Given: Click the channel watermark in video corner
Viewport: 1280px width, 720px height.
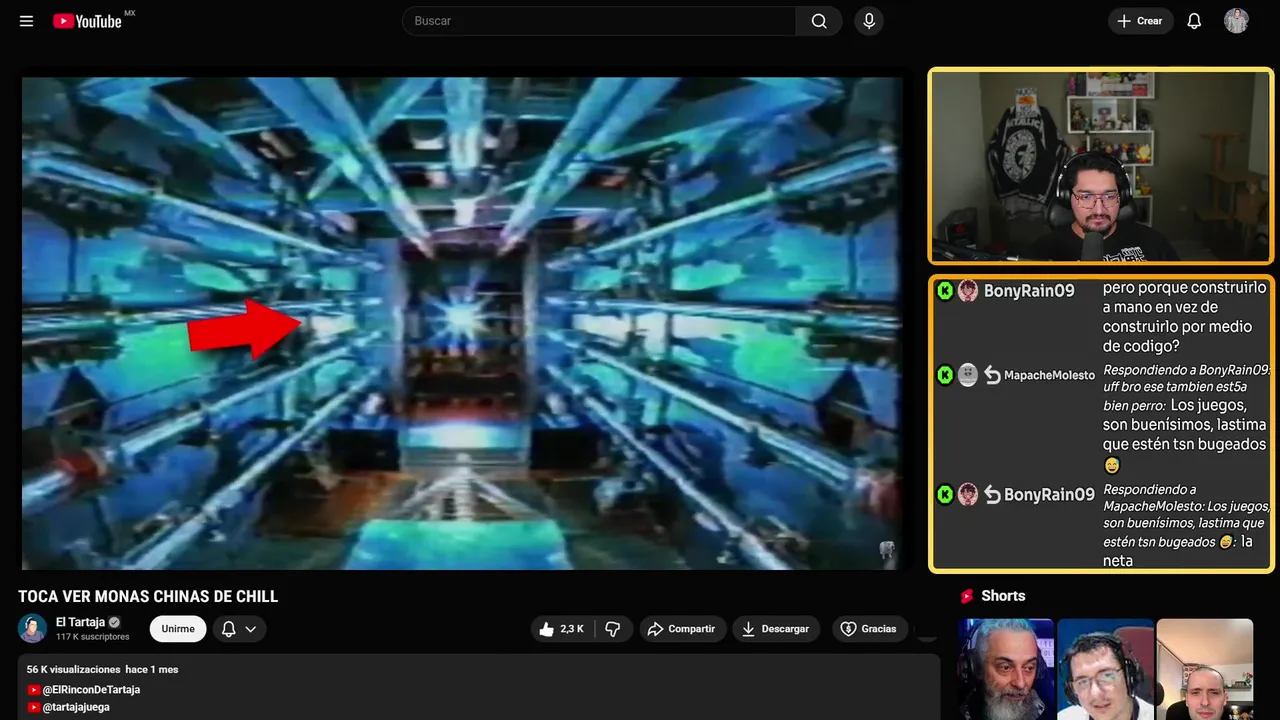Looking at the screenshot, I should click(887, 550).
